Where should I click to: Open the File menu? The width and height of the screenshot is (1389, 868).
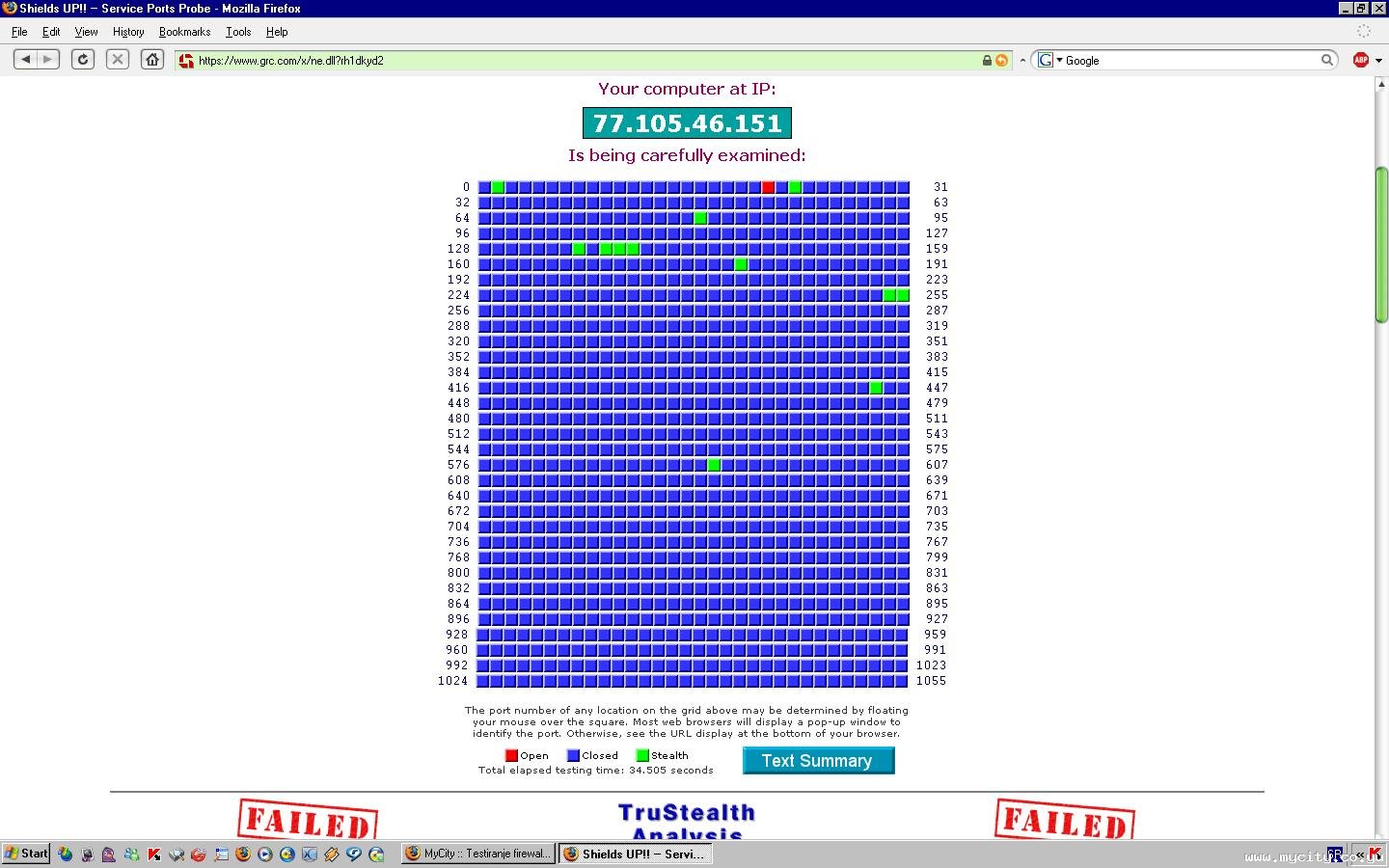point(19,32)
